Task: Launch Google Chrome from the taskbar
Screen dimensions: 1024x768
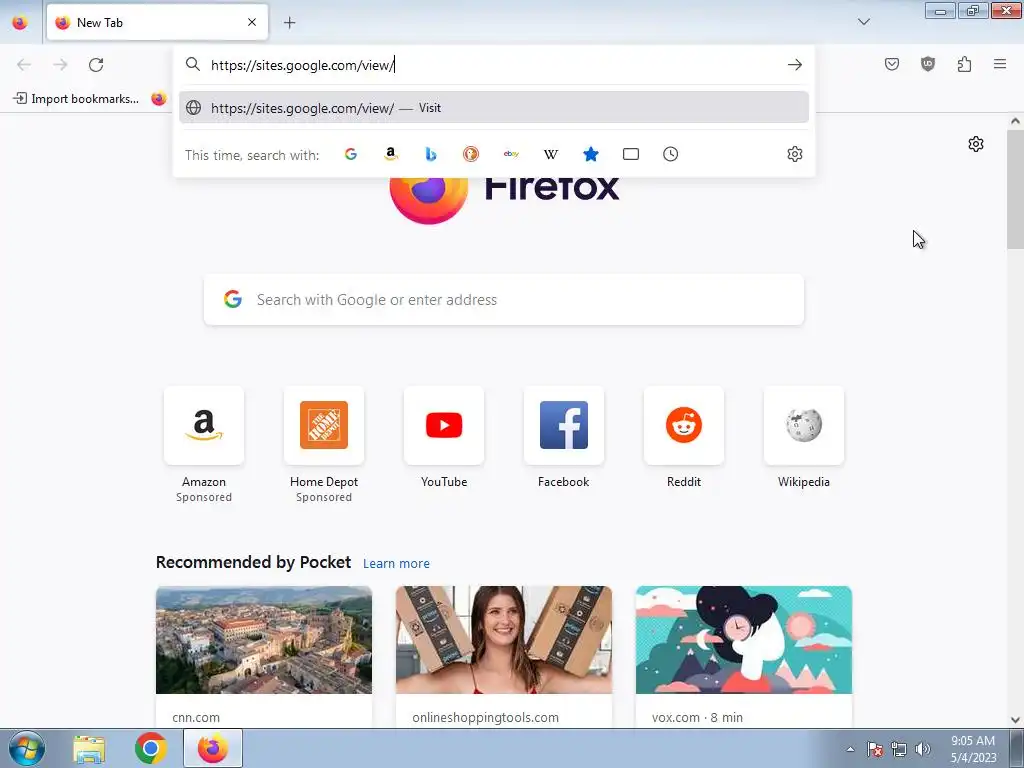Action: point(150,748)
